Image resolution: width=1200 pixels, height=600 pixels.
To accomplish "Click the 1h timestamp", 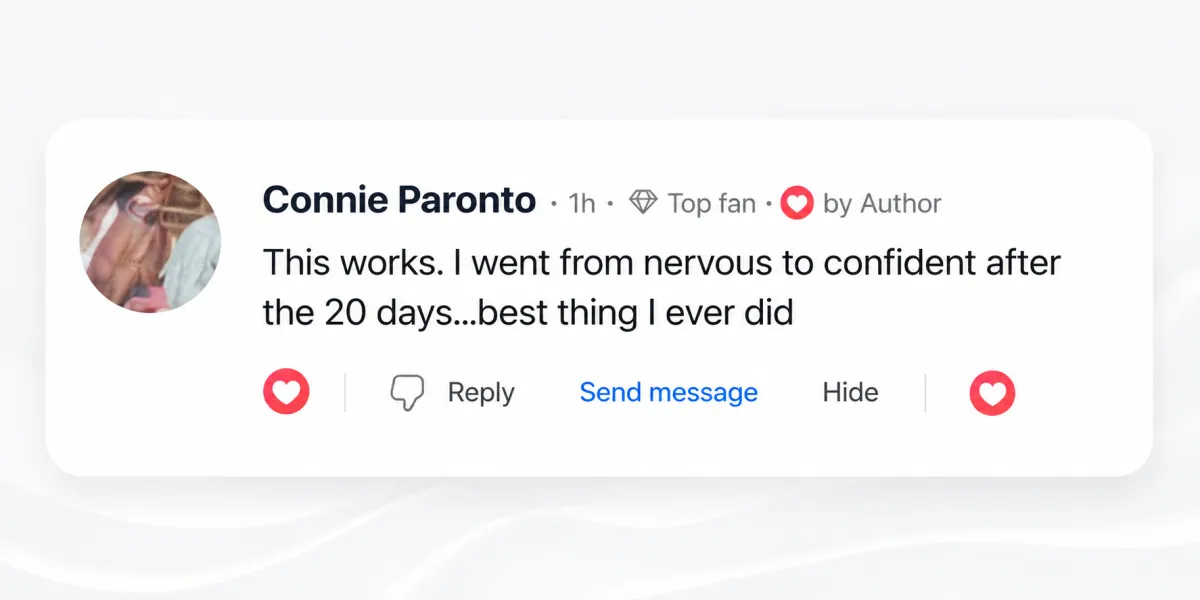I will click(x=582, y=204).
